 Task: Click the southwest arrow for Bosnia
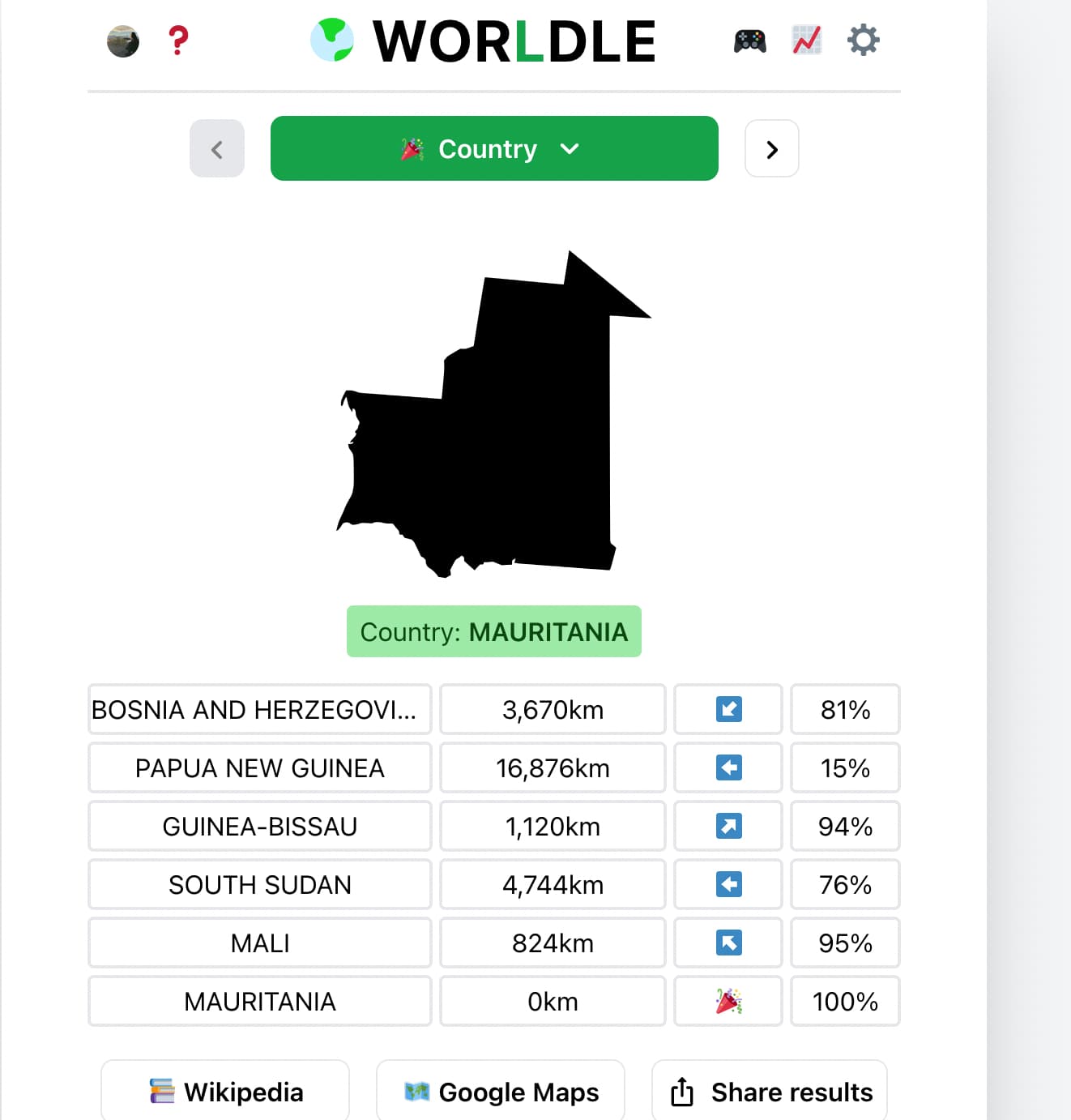coord(728,710)
